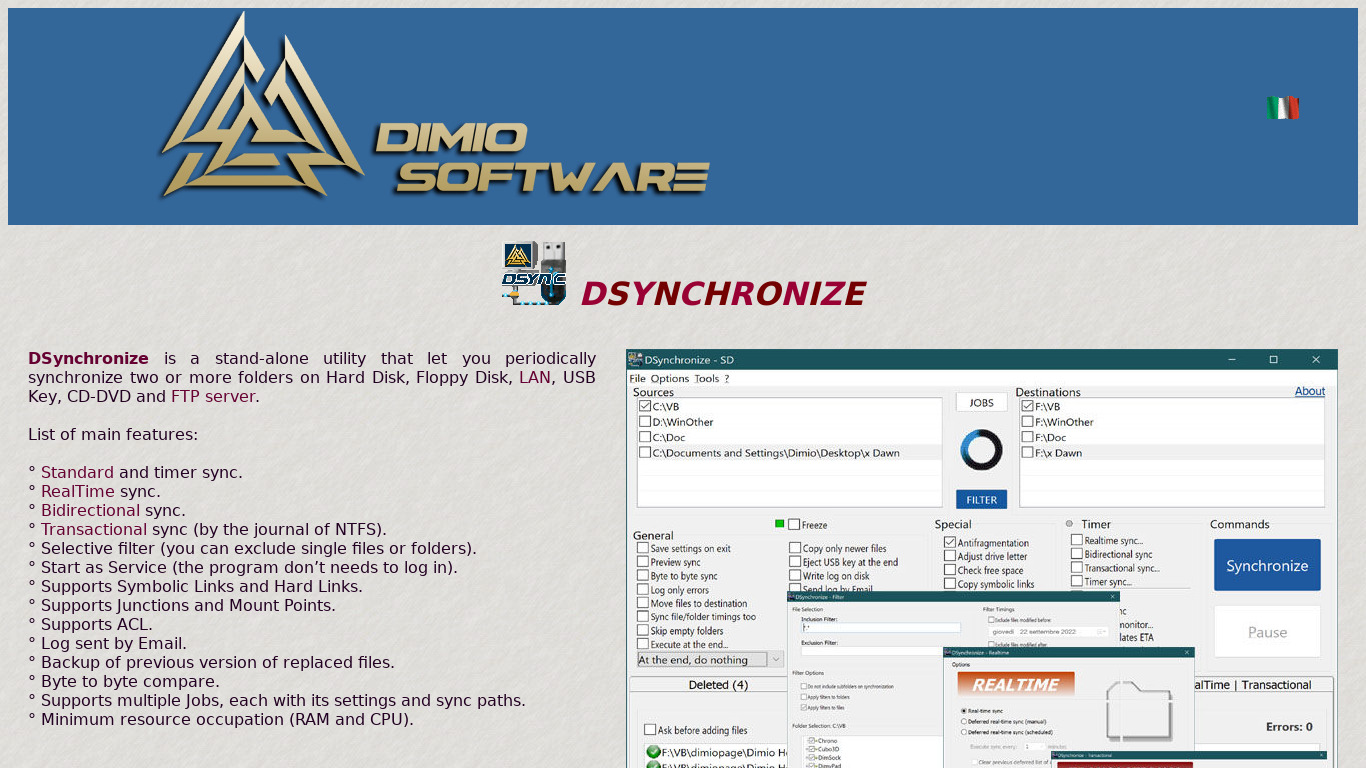
Task: Click the circular progress ring below JOBS
Action: pyautogui.click(x=981, y=450)
